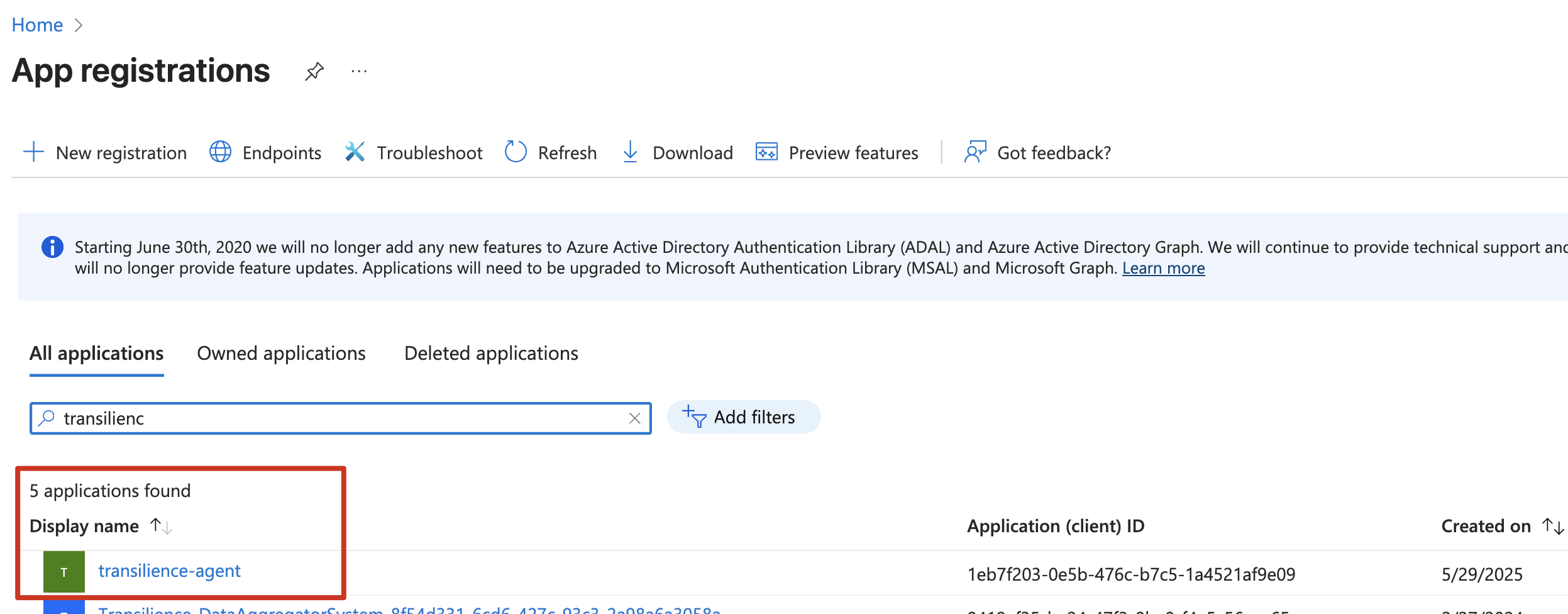The width and height of the screenshot is (1568, 614).
Task: Switch to Owned applications tab
Action: 281,354
